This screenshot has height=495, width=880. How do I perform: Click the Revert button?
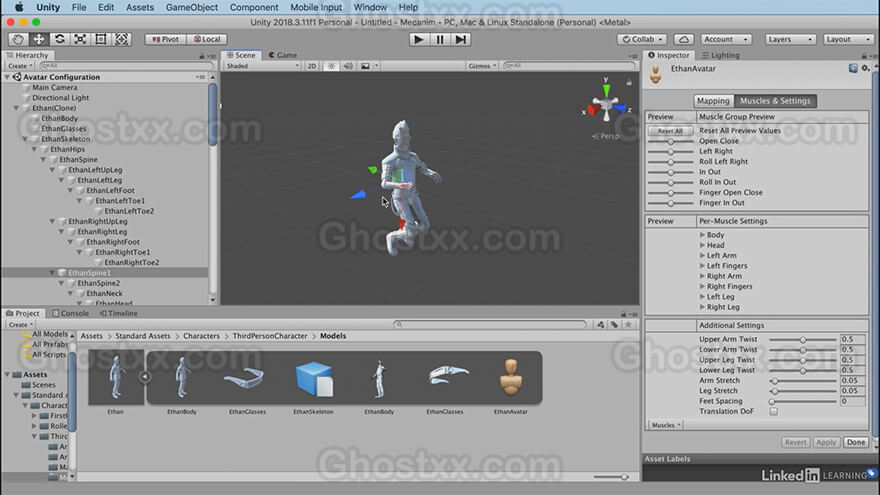tap(795, 442)
